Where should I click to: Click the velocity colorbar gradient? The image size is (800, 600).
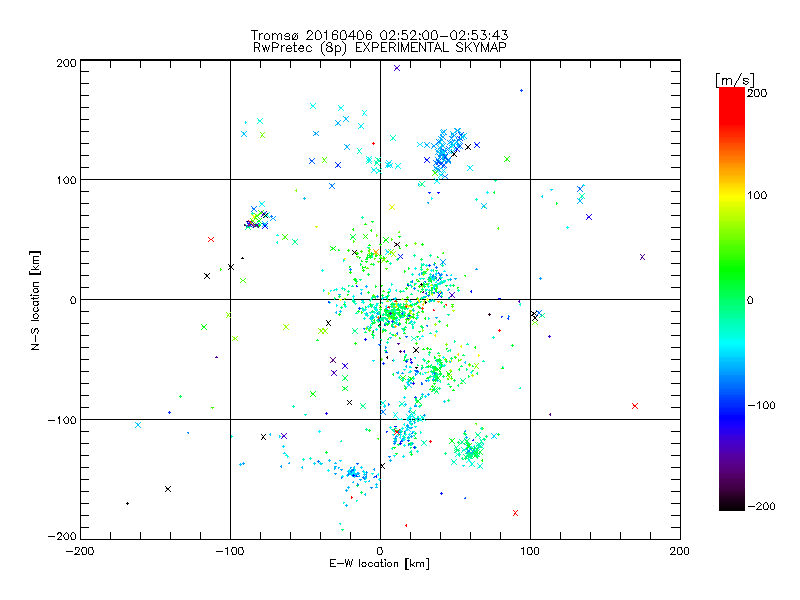[732, 299]
